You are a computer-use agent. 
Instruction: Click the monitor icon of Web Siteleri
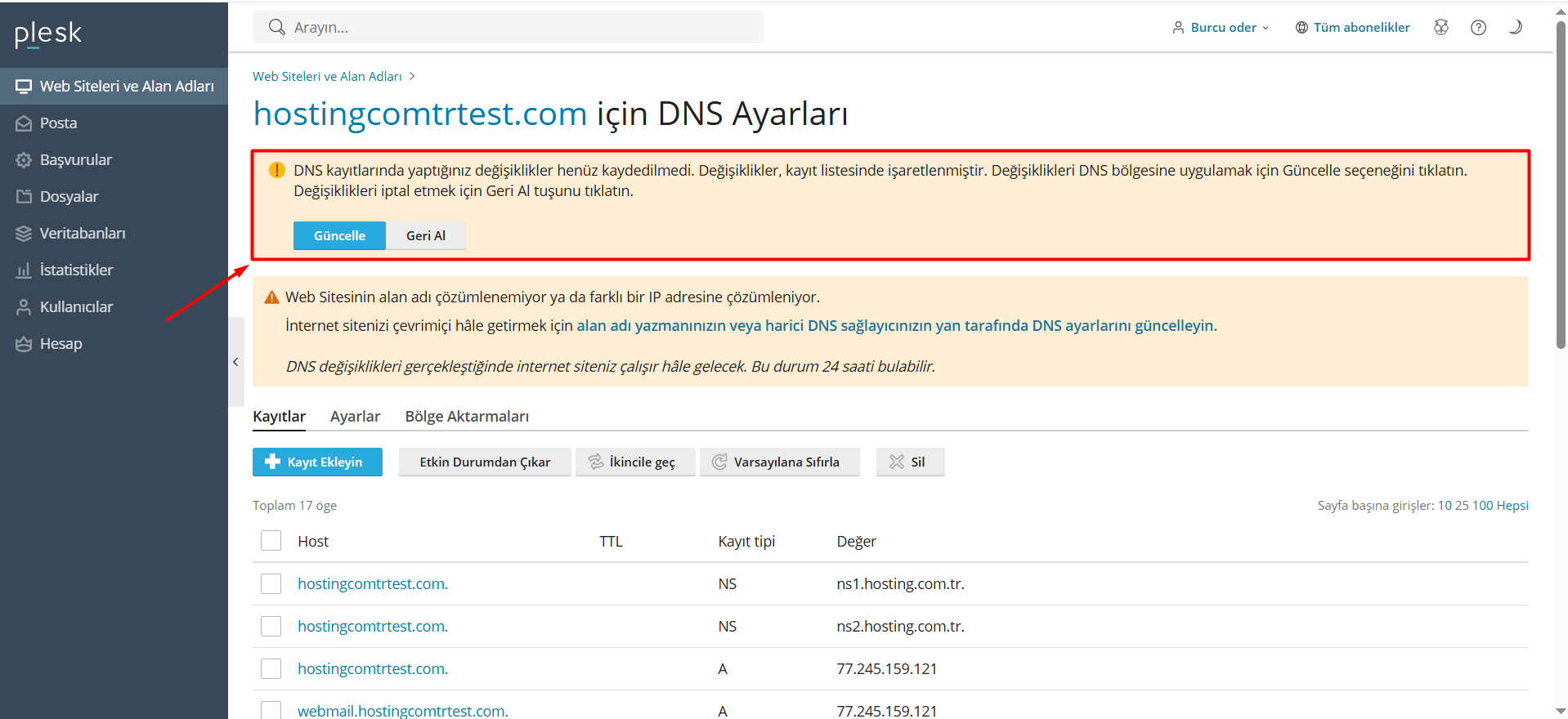[x=24, y=87]
